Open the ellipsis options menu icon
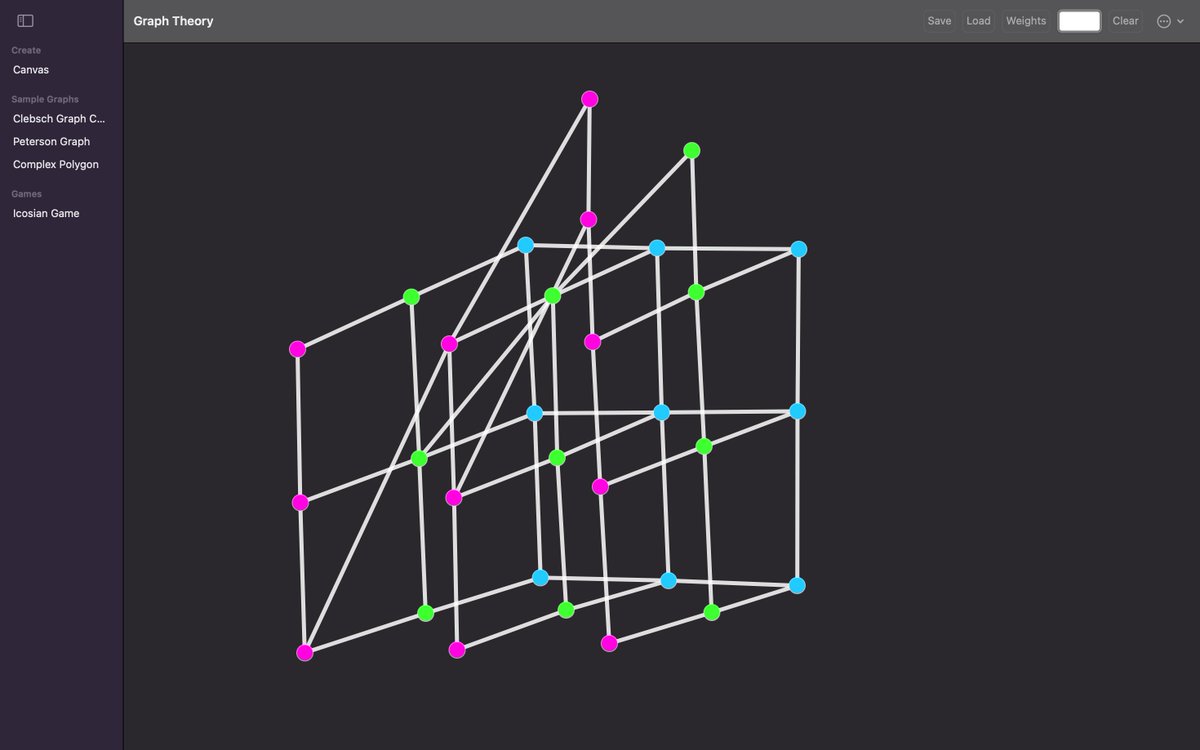 coord(1163,20)
